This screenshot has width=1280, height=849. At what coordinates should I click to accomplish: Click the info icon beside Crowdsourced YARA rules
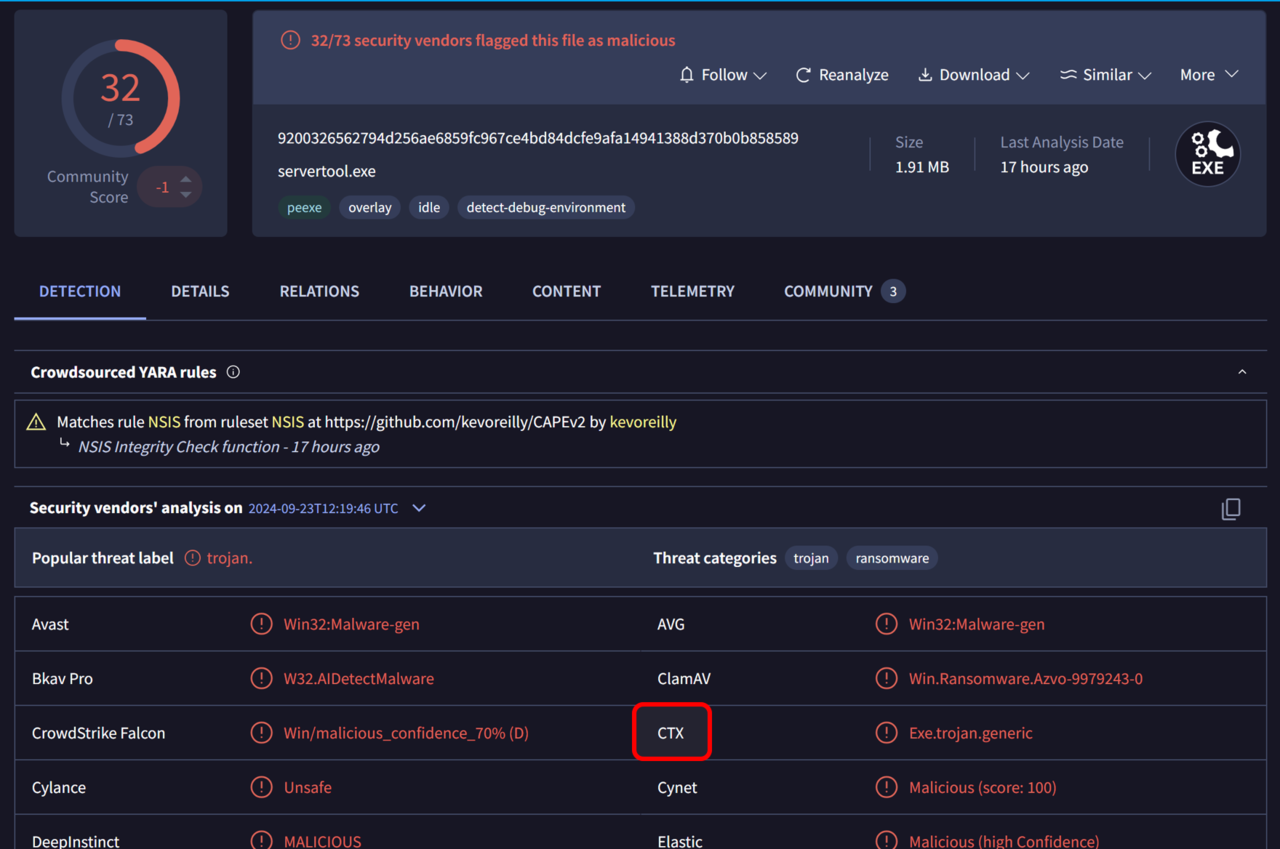233,372
